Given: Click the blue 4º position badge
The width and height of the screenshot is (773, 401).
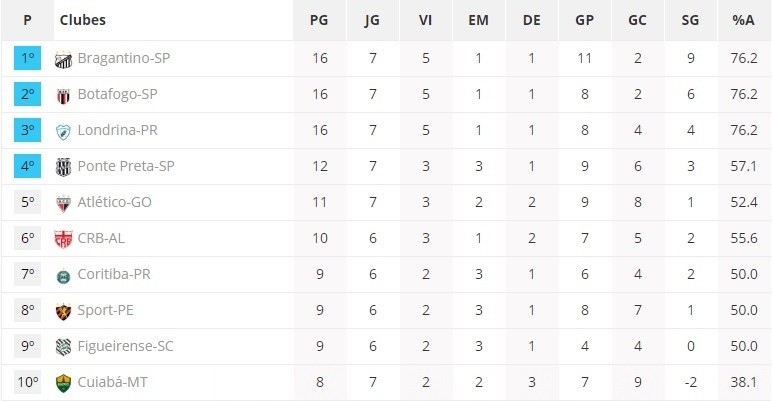Looking at the screenshot, I should (x=28, y=166).
